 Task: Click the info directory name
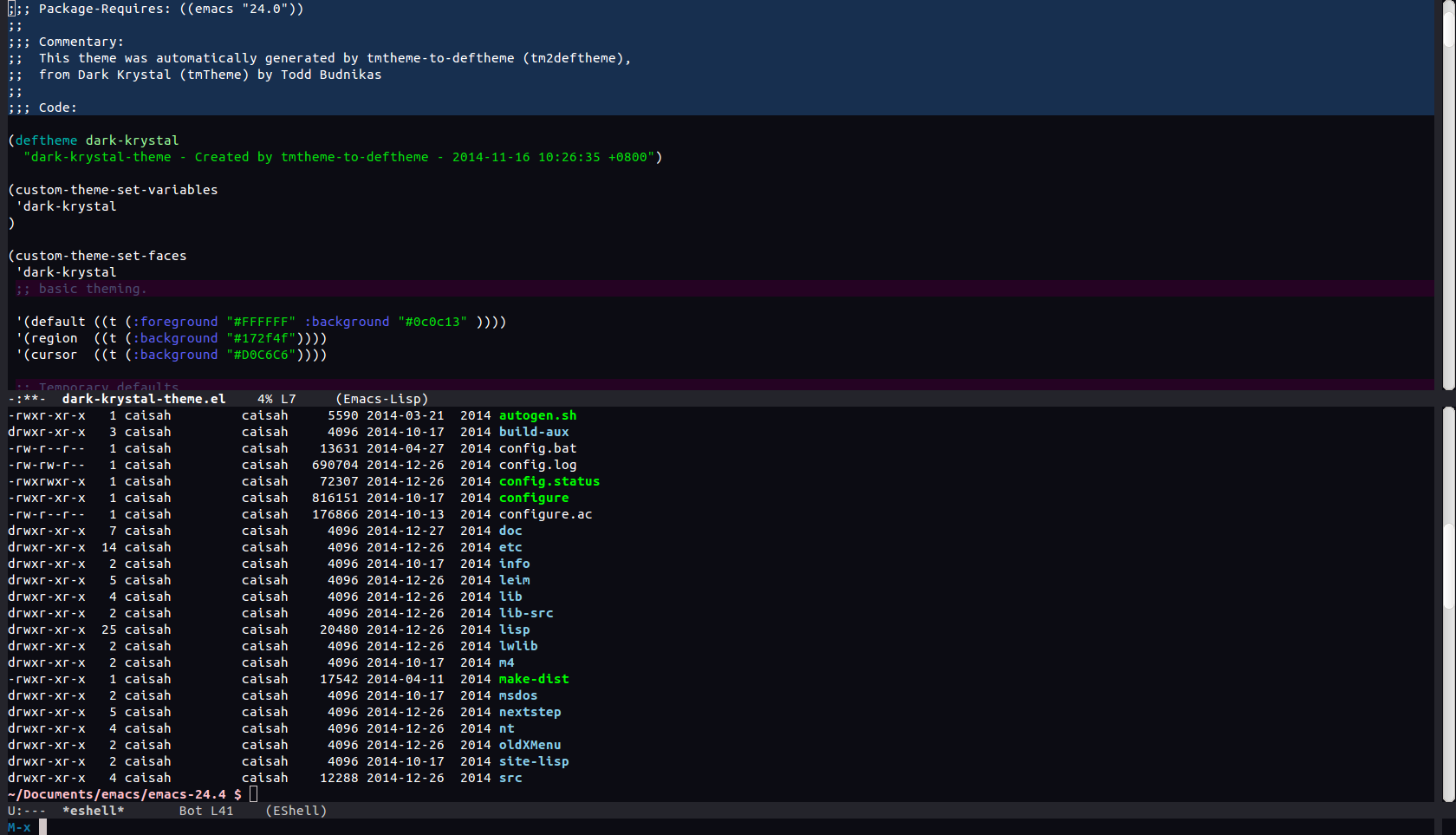pyautogui.click(x=514, y=564)
